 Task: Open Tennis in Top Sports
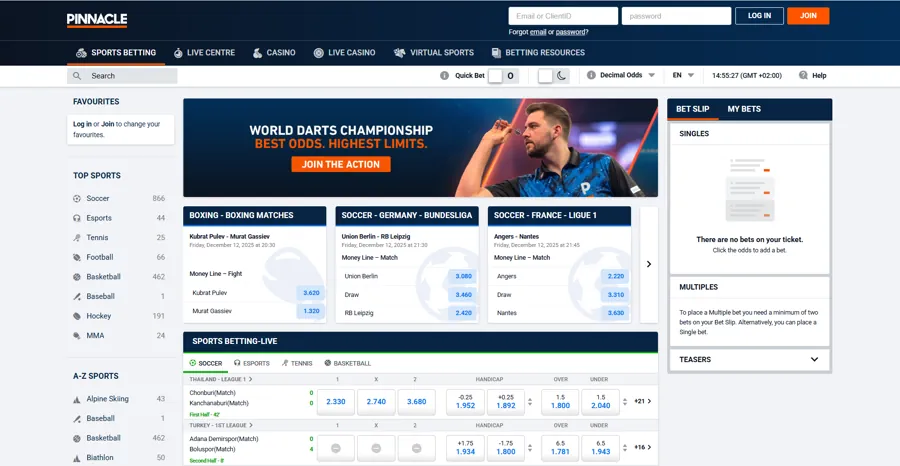pos(97,238)
